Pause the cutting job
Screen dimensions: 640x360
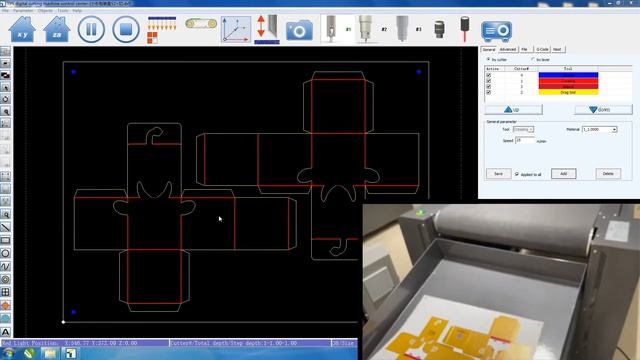(91, 29)
